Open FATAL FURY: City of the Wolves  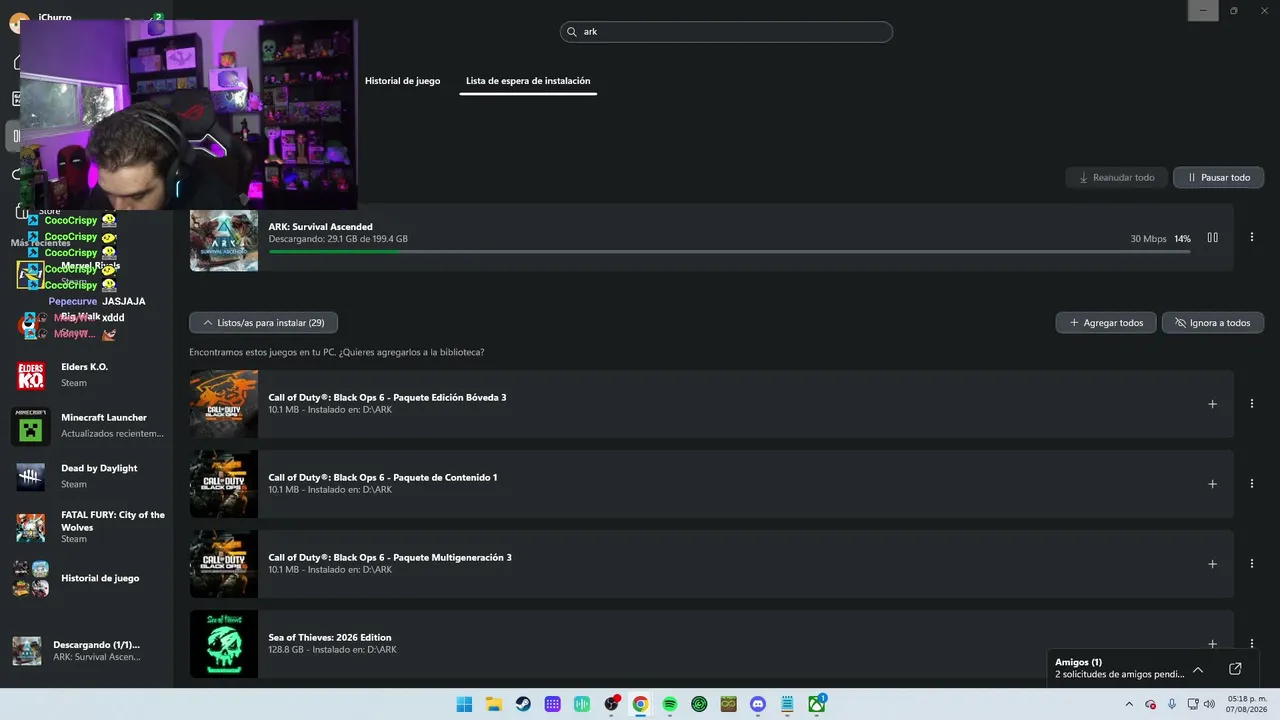pyautogui.click(x=87, y=527)
